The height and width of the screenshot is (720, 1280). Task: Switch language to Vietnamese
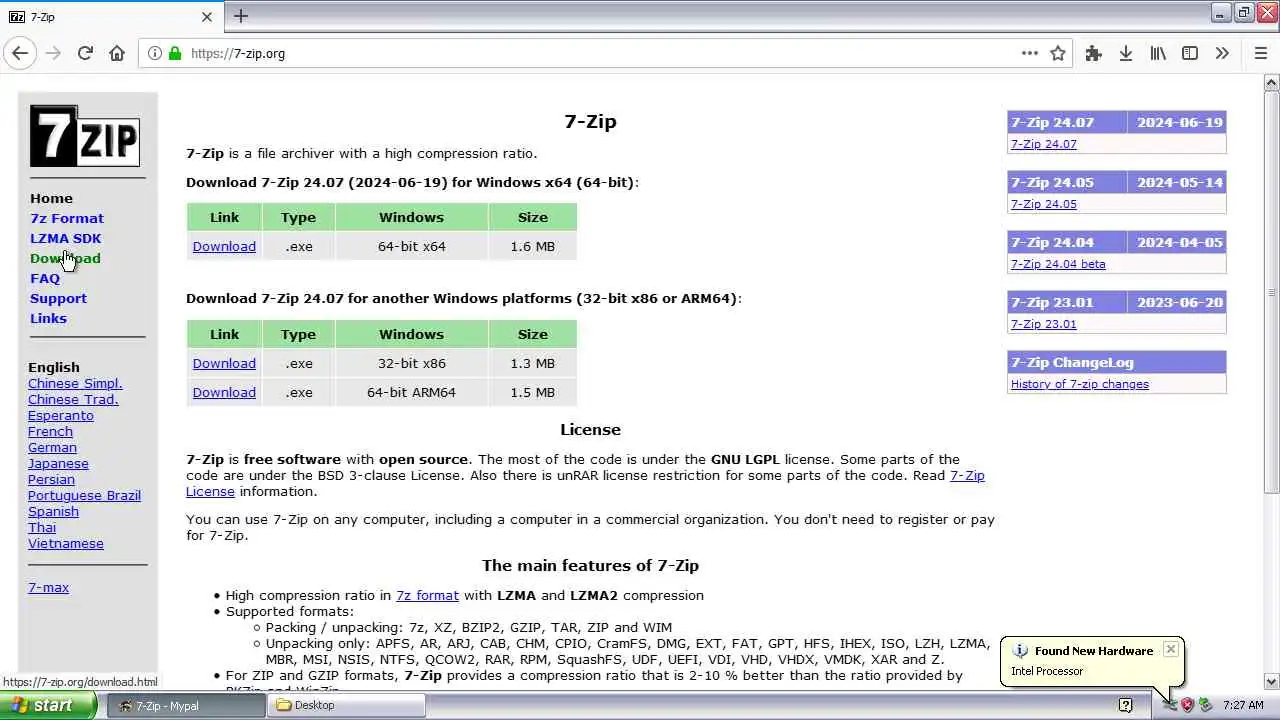(x=66, y=543)
